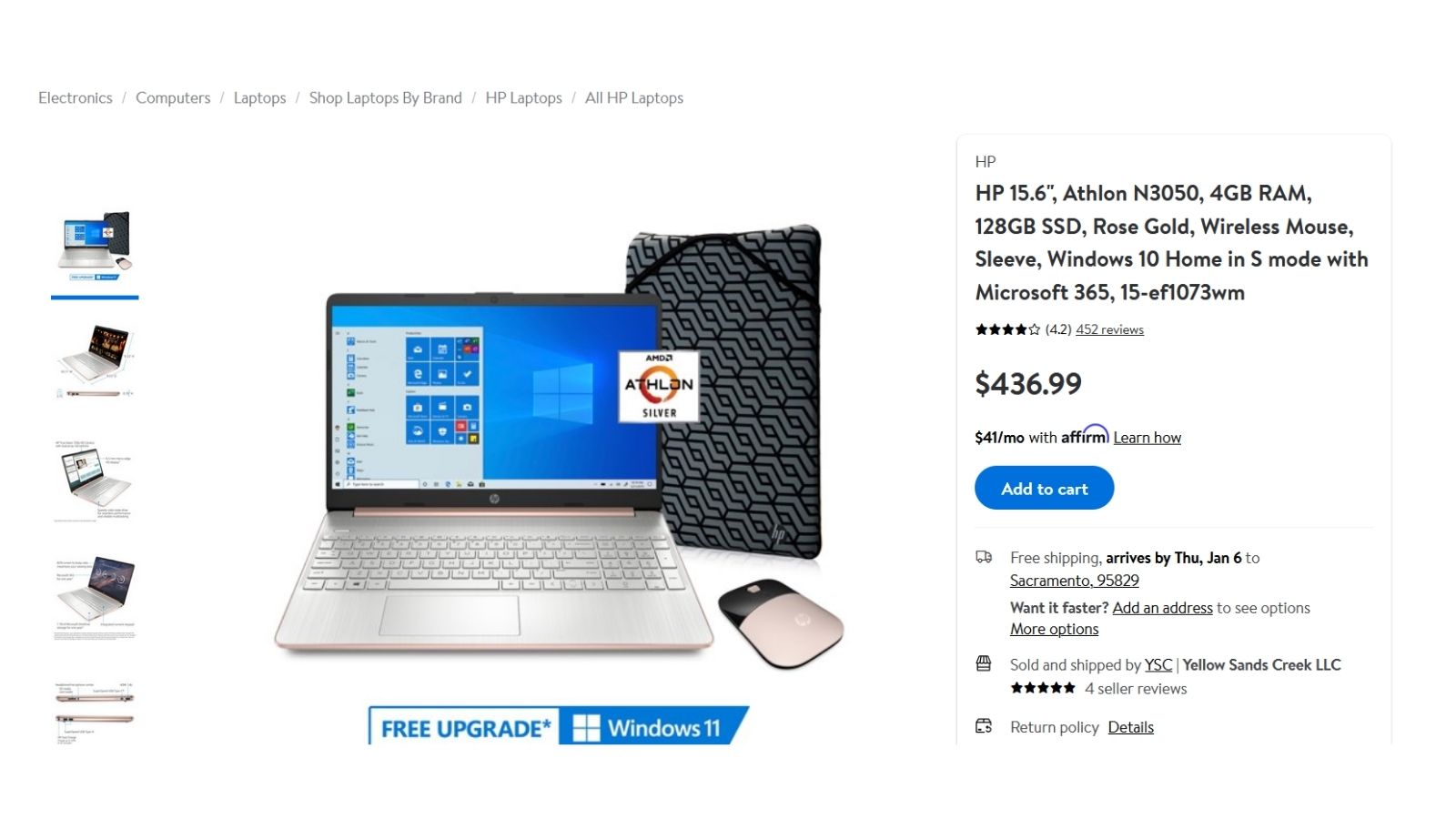Viewport: 1456px width, 819px height.
Task: Click Learn how for Affirm financing
Action: 1148,438
